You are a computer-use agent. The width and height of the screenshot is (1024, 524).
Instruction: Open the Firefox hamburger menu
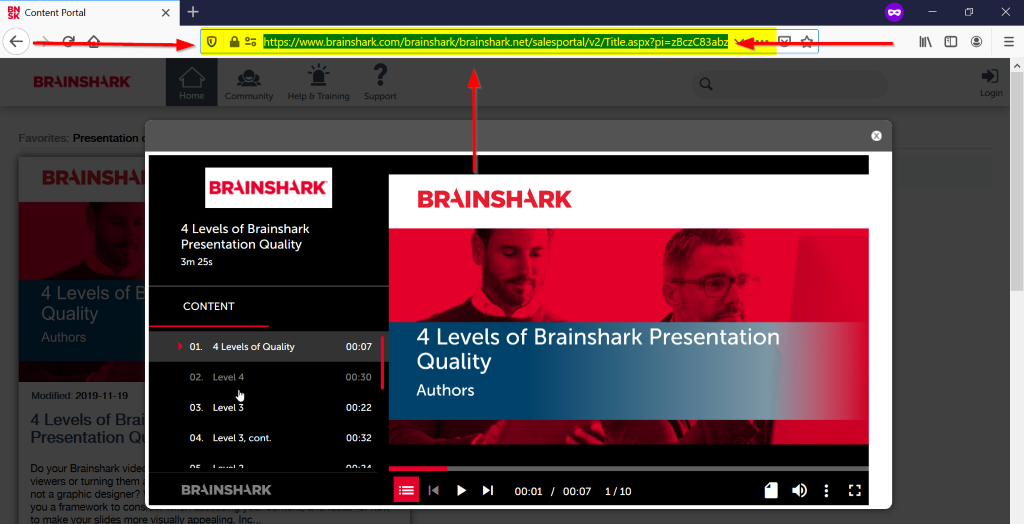(x=1008, y=42)
